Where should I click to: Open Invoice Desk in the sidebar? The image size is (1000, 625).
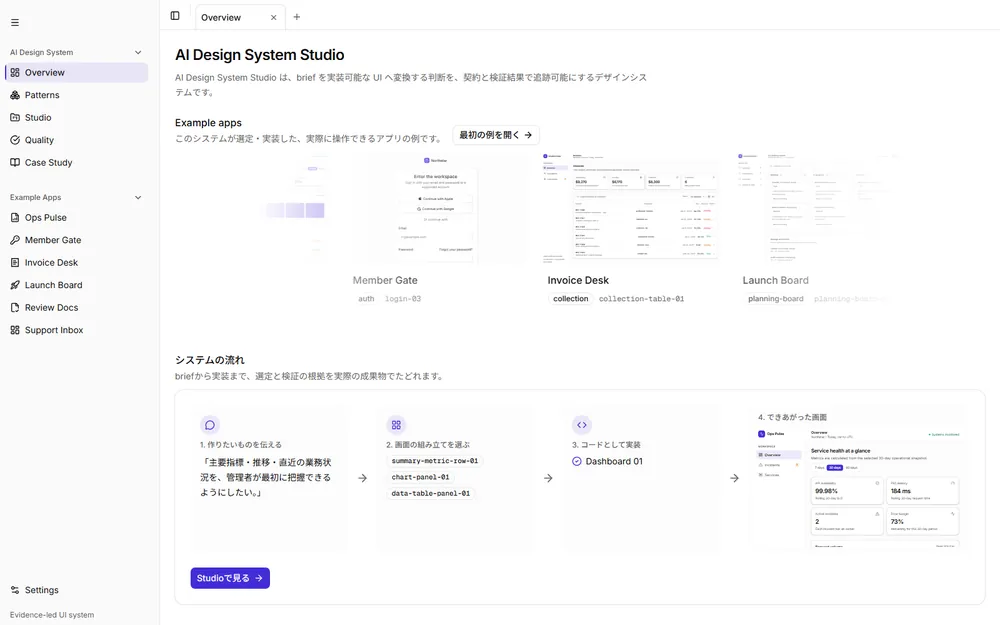tap(77, 262)
